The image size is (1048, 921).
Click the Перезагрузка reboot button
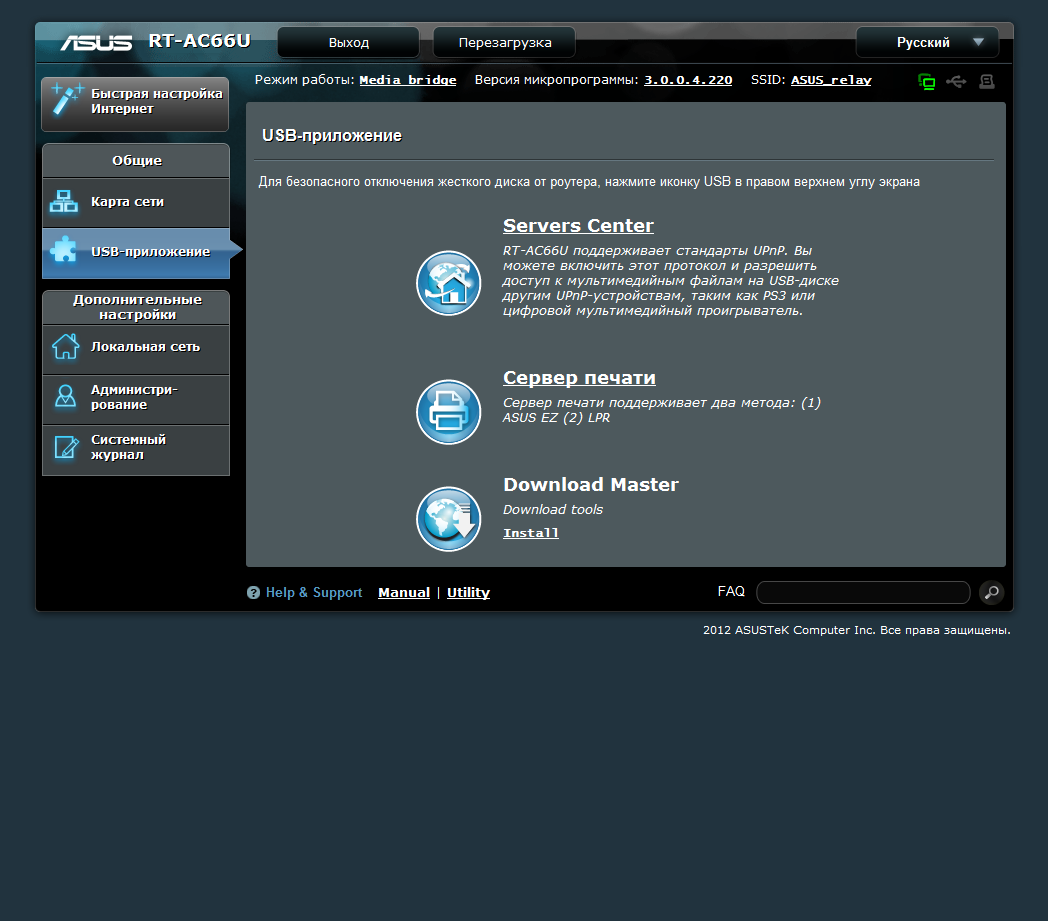pos(505,42)
